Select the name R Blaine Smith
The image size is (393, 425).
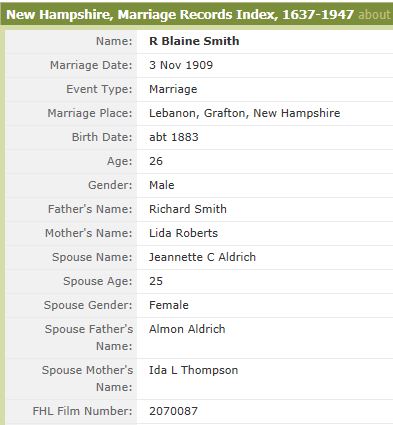[x=194, y=41]
